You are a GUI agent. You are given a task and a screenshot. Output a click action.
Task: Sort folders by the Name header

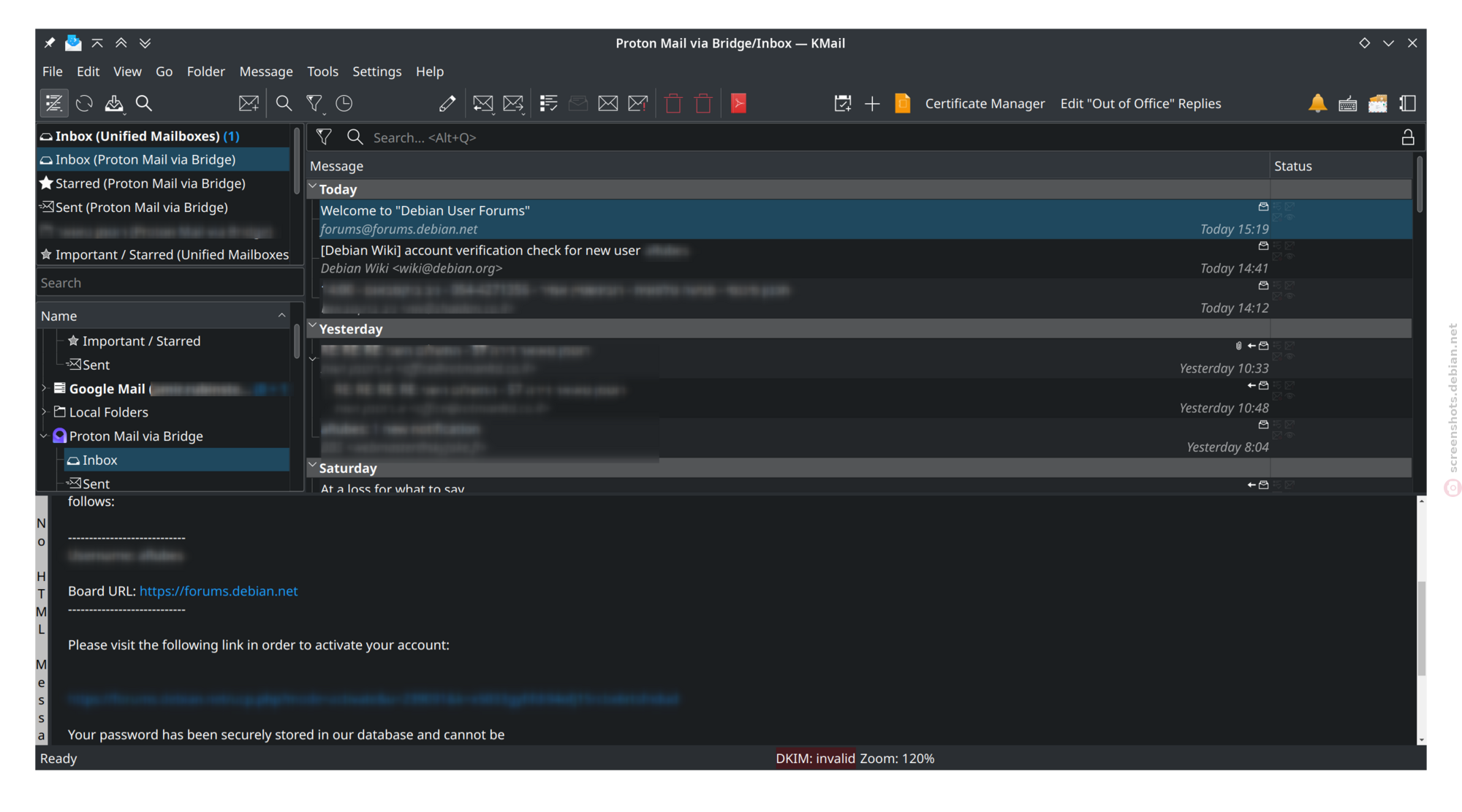pyautogui.click(x=164, y=316)
